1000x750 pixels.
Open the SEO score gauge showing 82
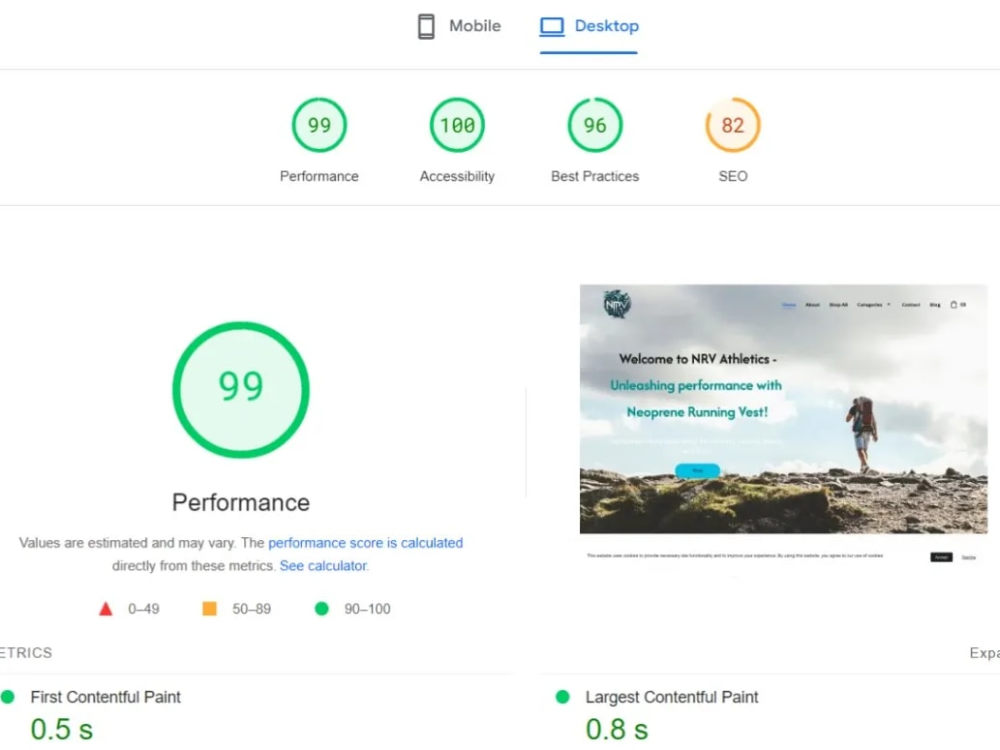(733, 125)
